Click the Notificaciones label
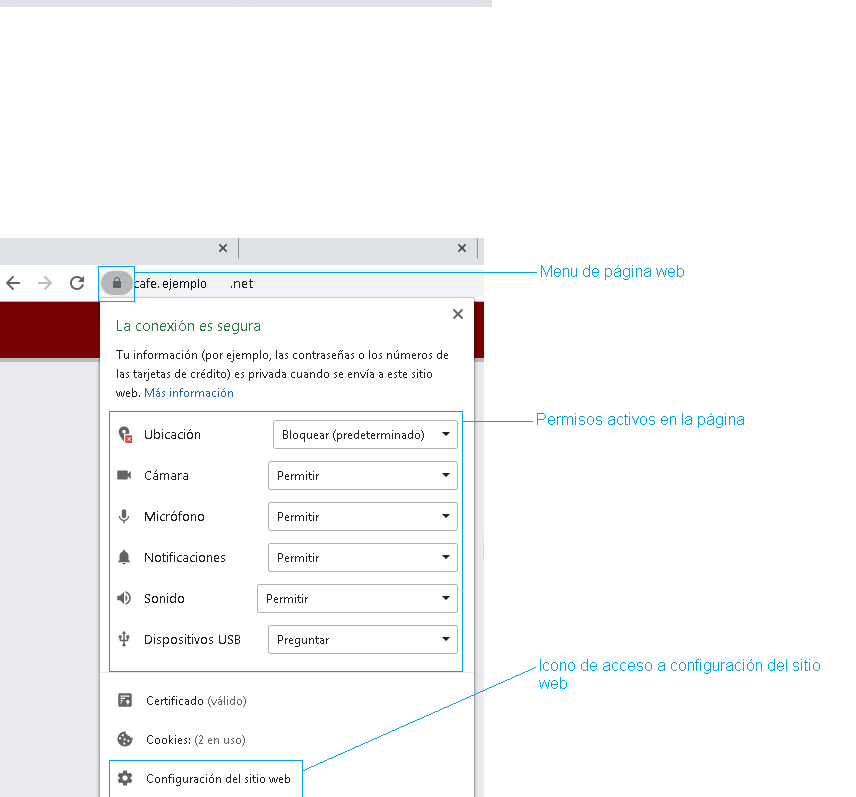 coord(185,557)
